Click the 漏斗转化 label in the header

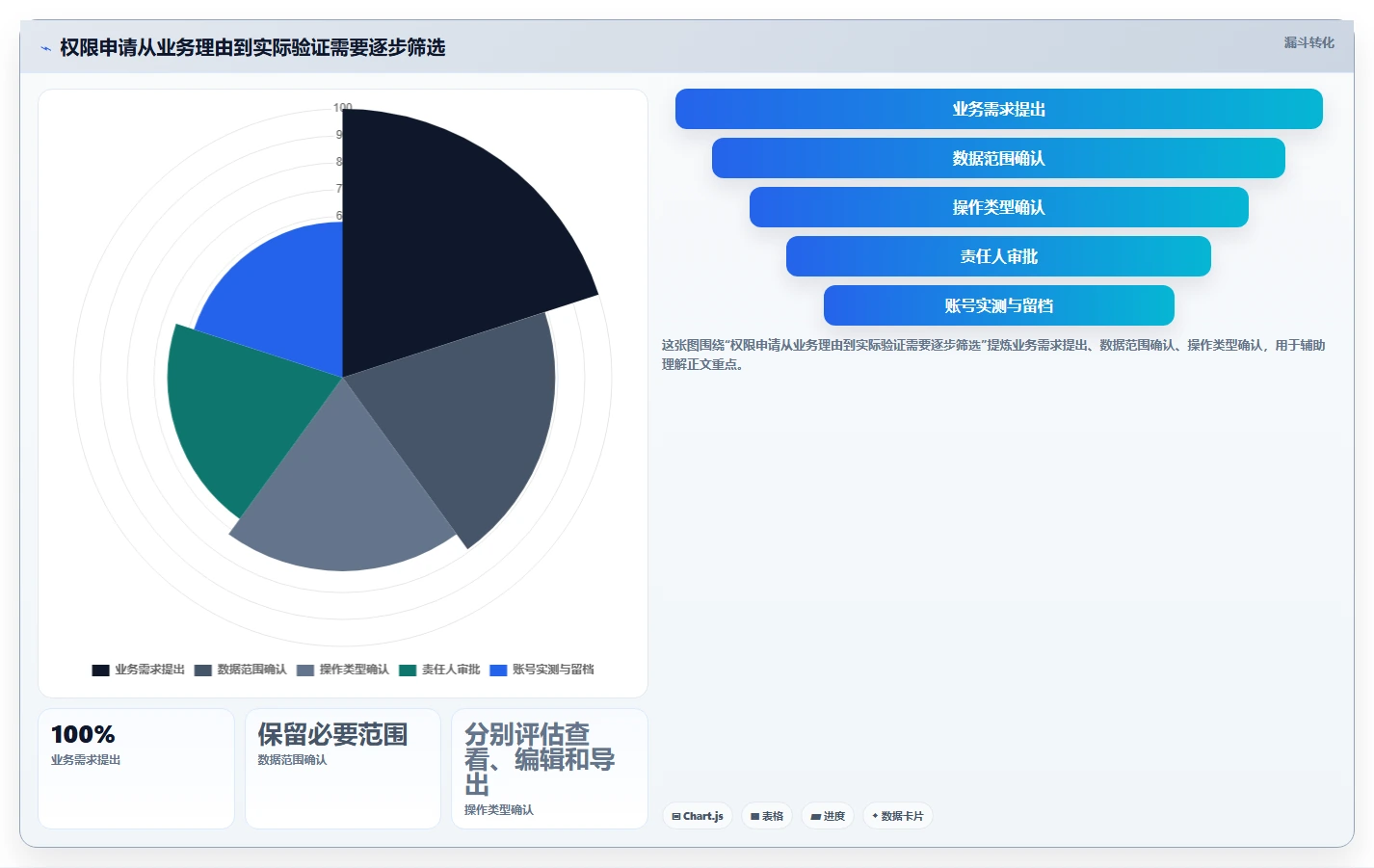coord(1308,42)
